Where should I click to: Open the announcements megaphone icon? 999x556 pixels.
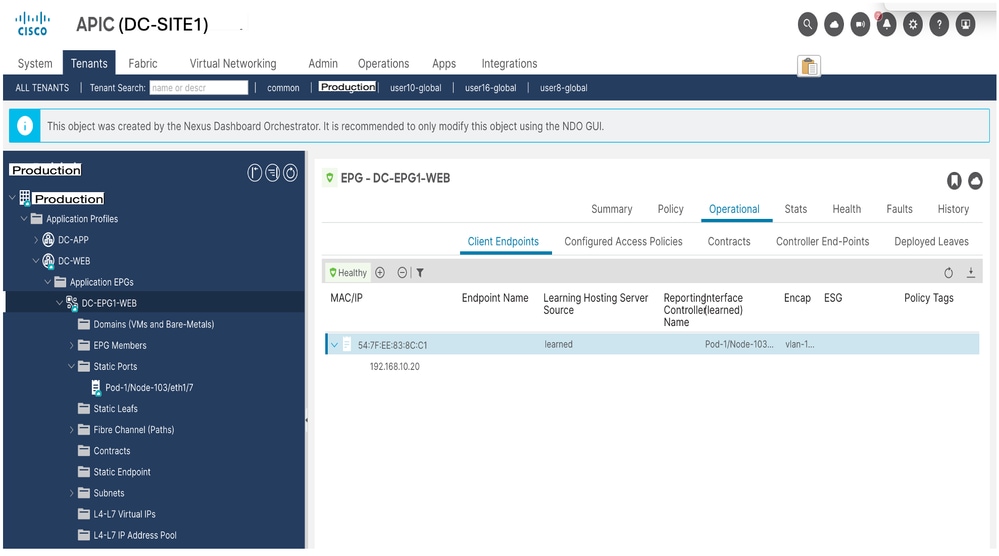click(860, 25)
